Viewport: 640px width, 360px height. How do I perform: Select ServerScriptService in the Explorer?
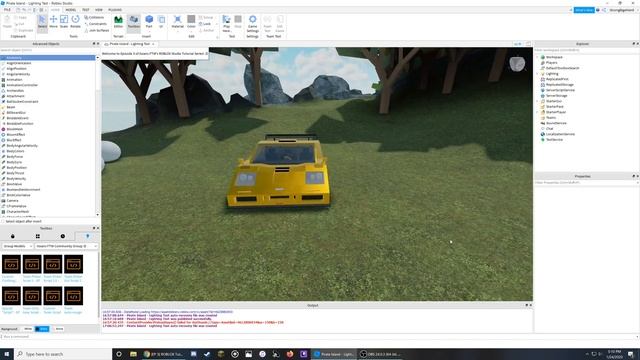[x=560, y=90]
